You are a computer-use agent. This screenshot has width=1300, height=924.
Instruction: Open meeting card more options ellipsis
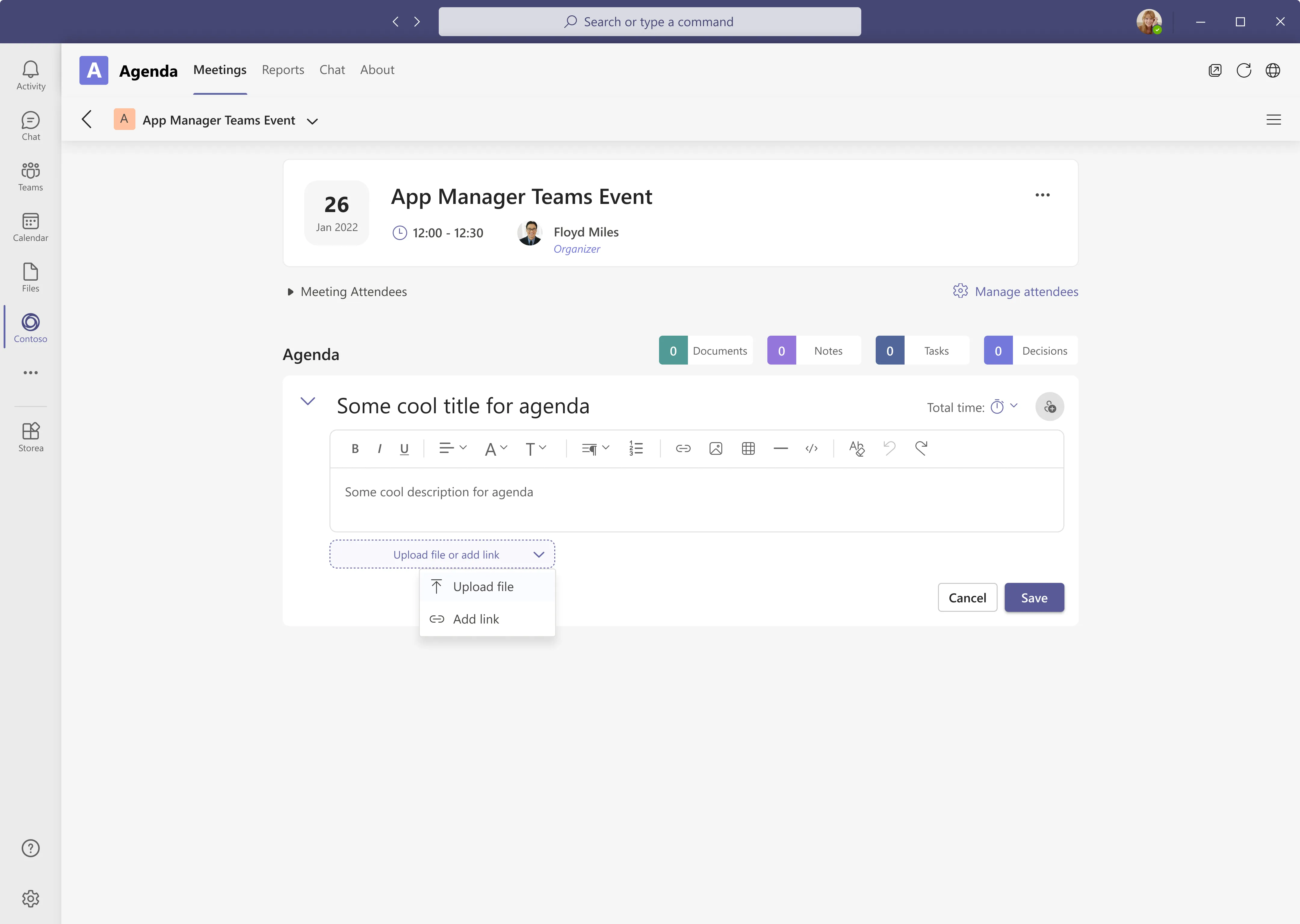pyautogui.click(x=1043, y=195)
